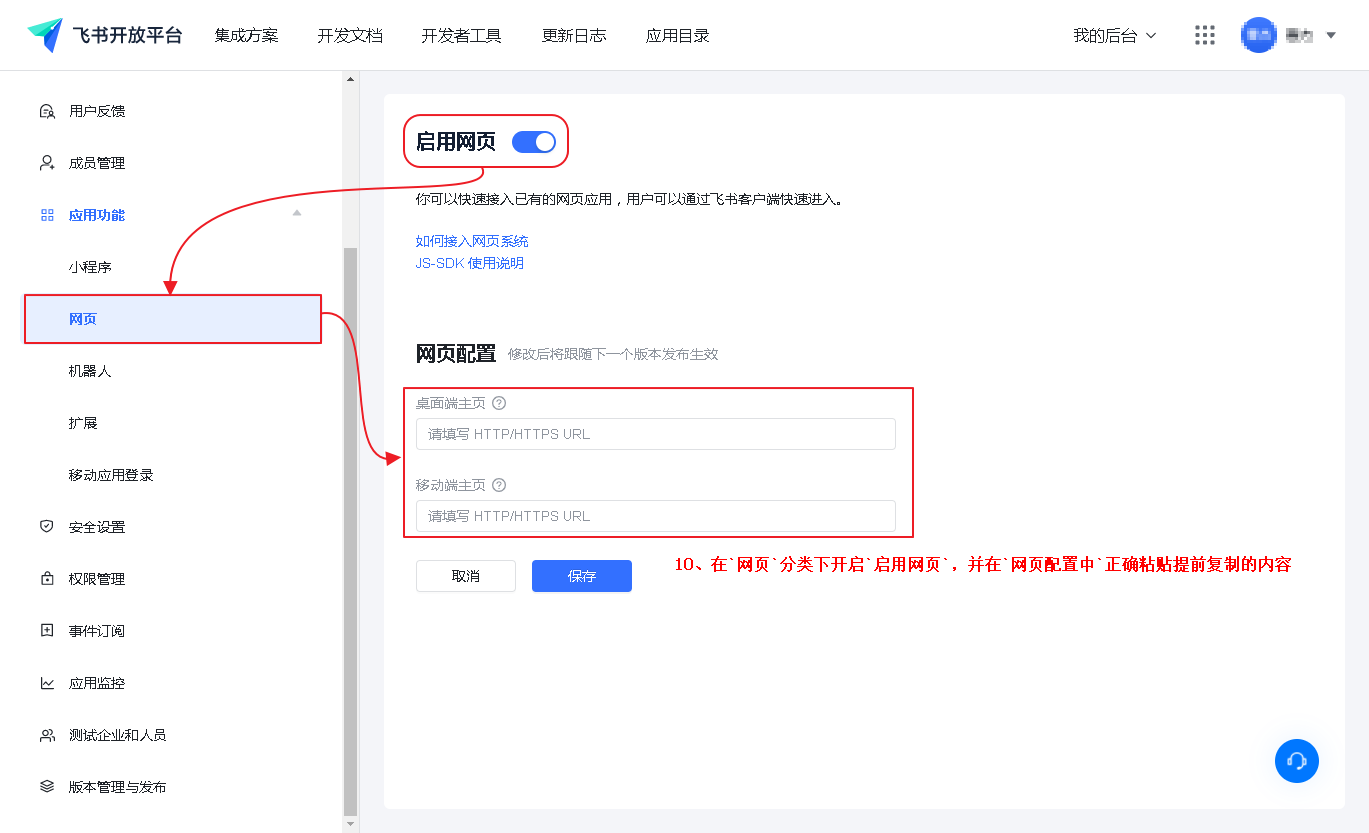
Task: Click help icon next to 移动端主页
Action: tap(499, 485)
